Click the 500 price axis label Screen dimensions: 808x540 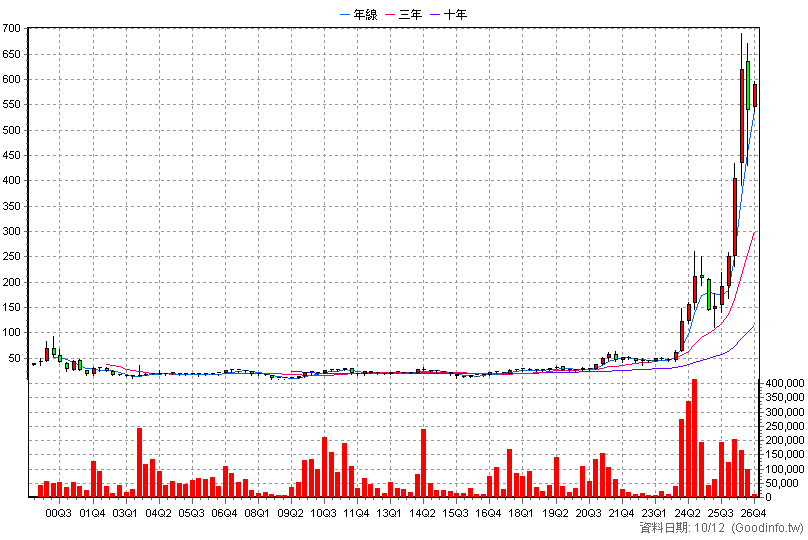11,130
